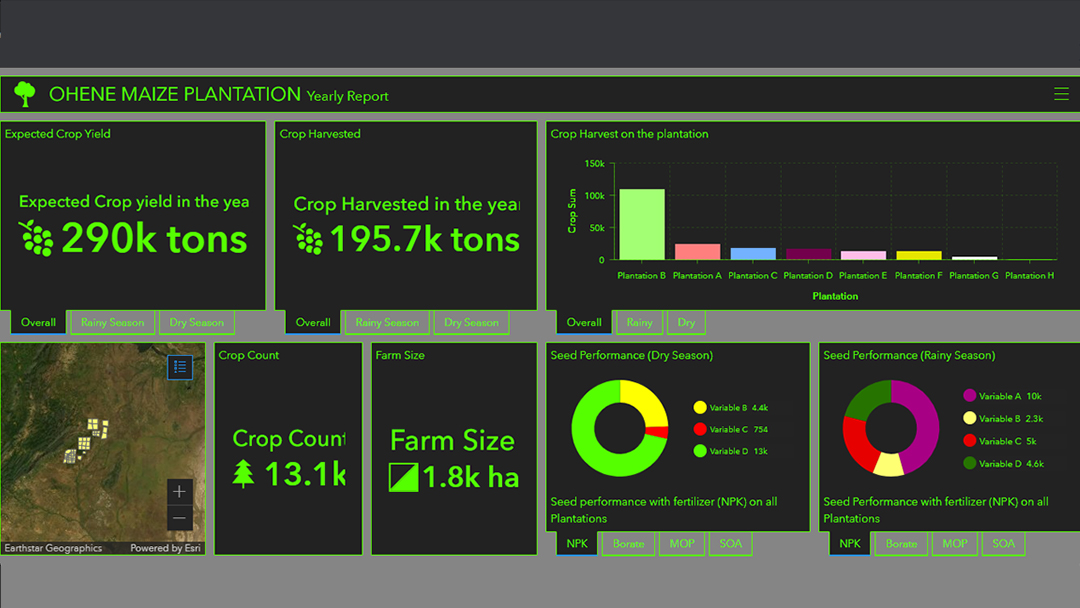
Task: Select Borate tab in Dry Season seed panel
Action: [628, 544]
